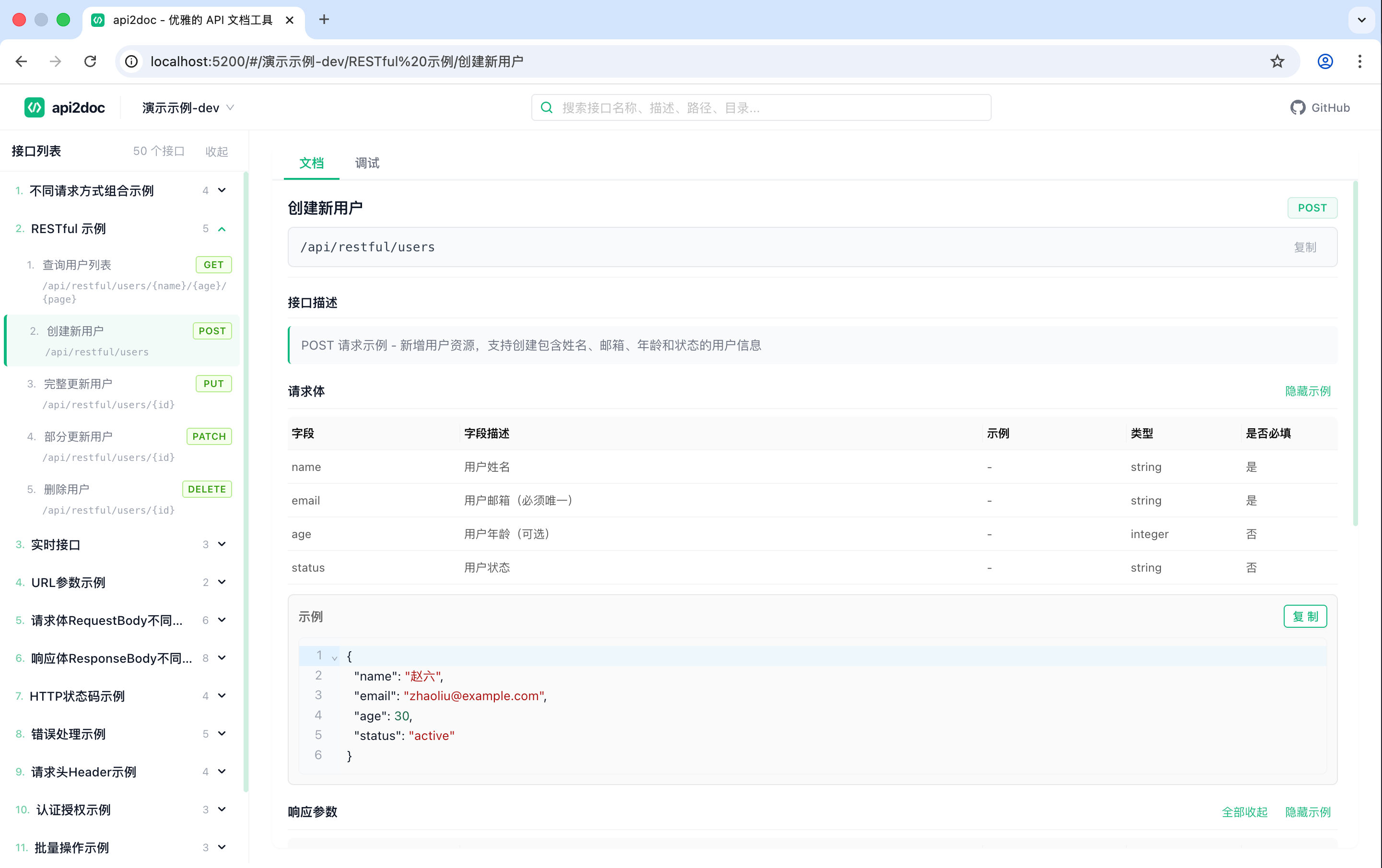Screen dimensions: 1382x868
Task: Switch to the 调试 tab
Action: point(367,163)
